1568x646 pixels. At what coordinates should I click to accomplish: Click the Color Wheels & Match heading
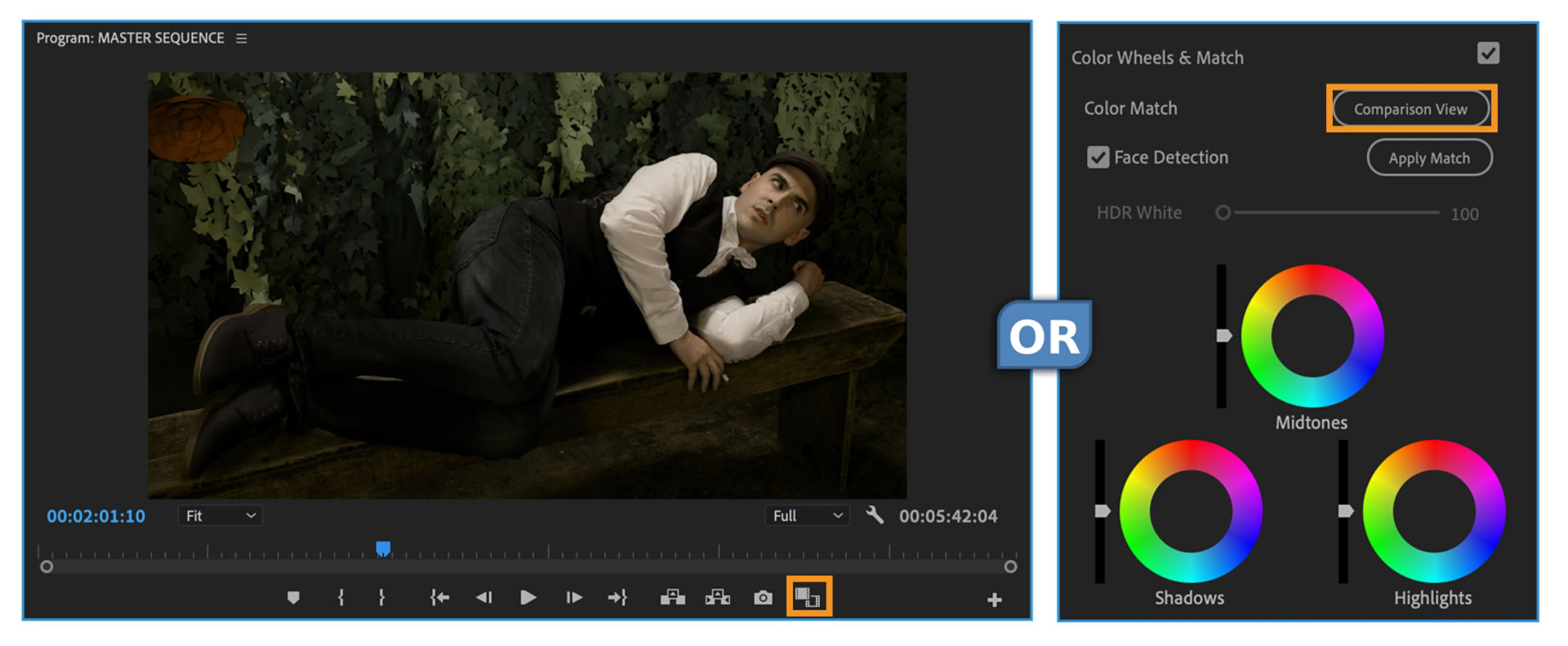(1157, 58)
